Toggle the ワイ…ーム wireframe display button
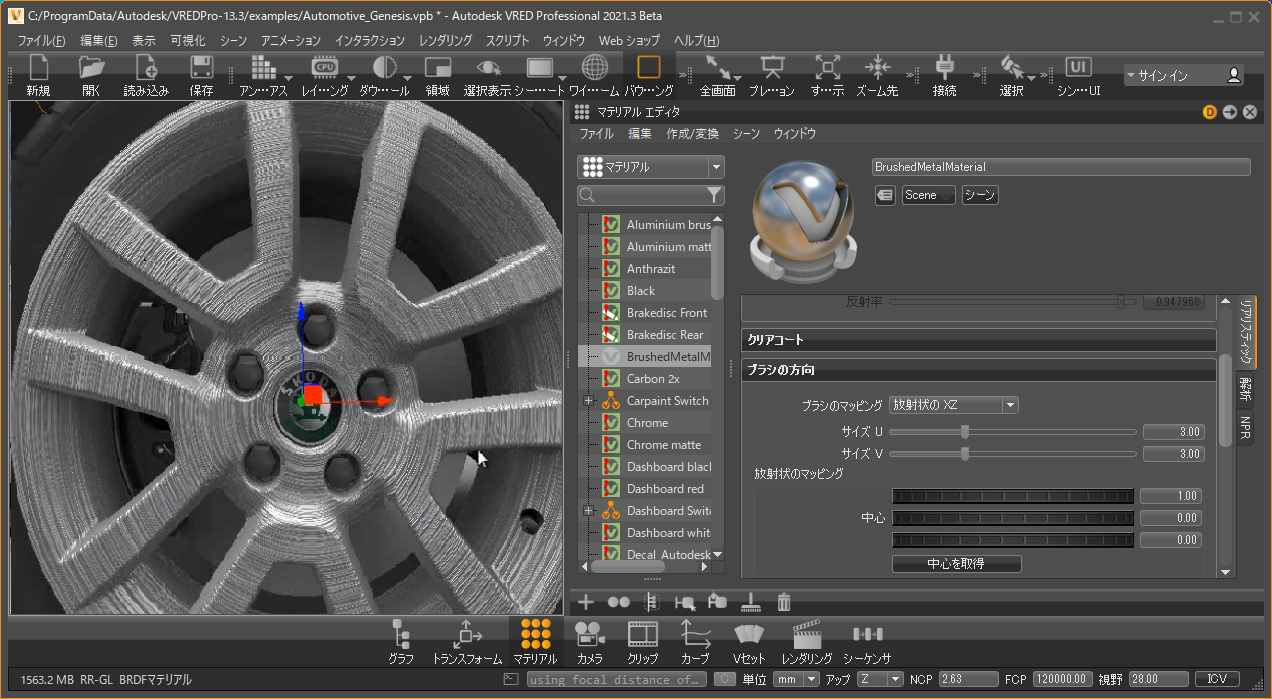Viewport: 1272px width, 699px height. (594, 69)
